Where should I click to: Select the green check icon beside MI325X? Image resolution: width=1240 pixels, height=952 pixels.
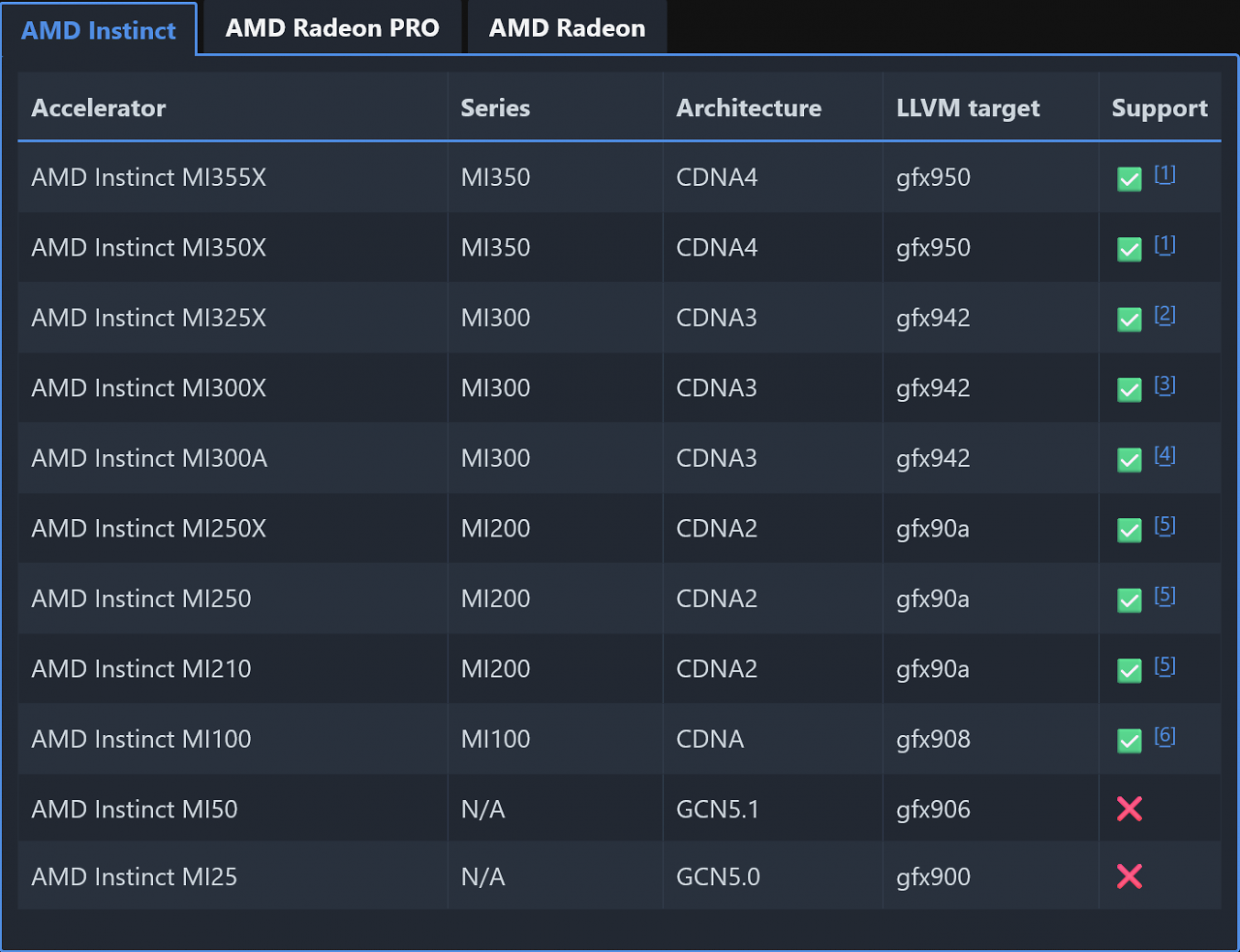[x=1129, y=320]
